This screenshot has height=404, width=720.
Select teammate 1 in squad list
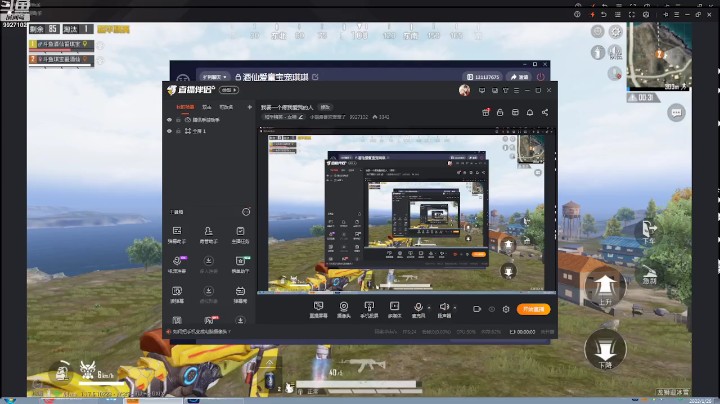(x=61, y=45)
